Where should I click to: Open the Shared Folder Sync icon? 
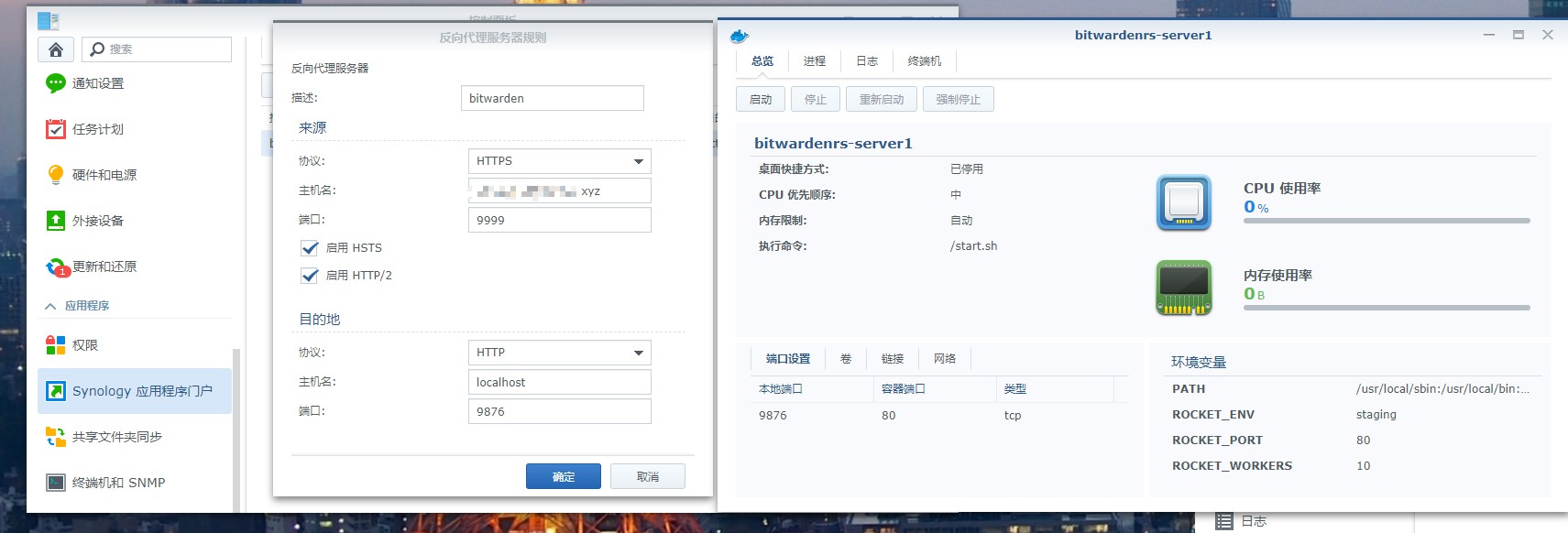pos(56,437)
